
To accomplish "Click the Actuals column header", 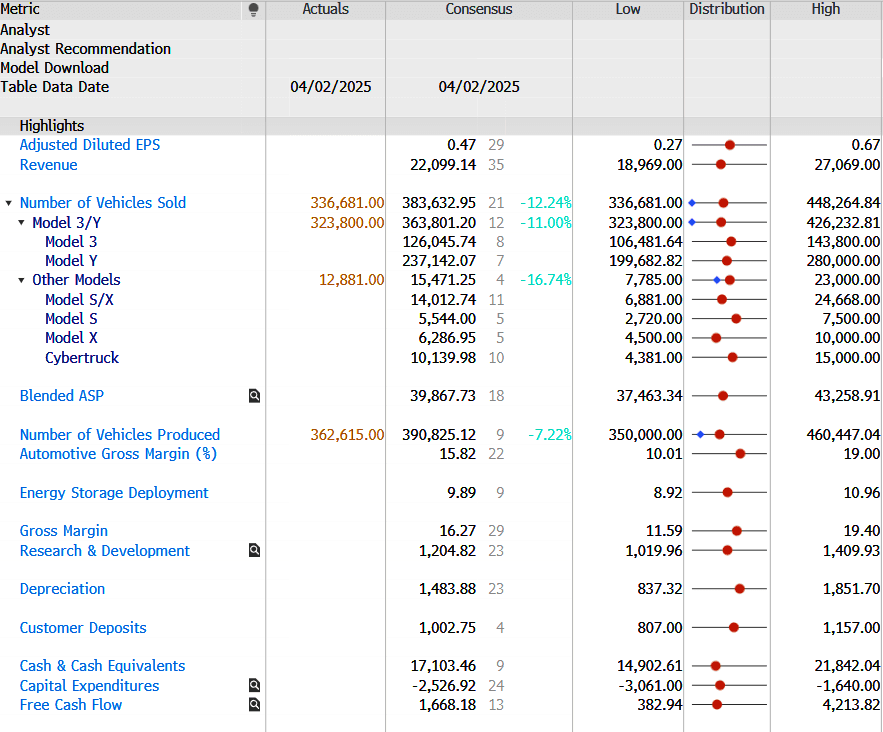I will click(325, 10).
